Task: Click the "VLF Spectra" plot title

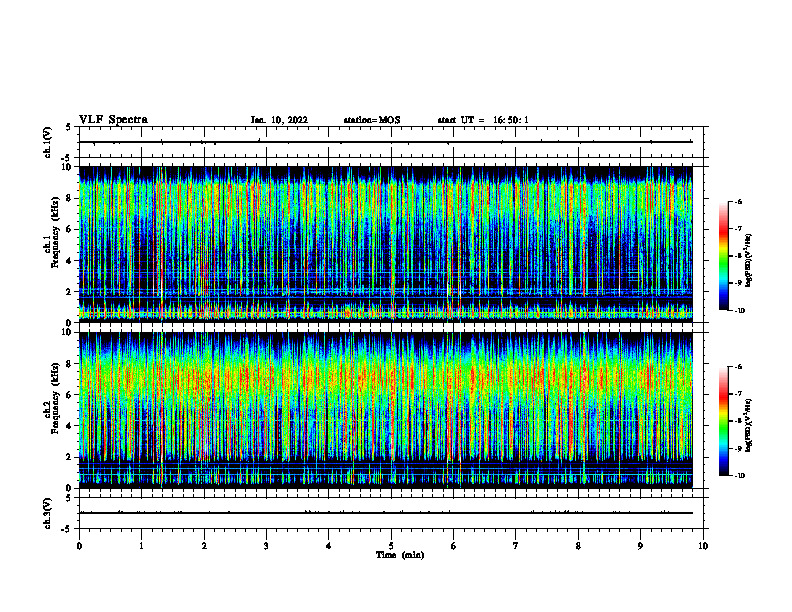Action: pos(114,120)
